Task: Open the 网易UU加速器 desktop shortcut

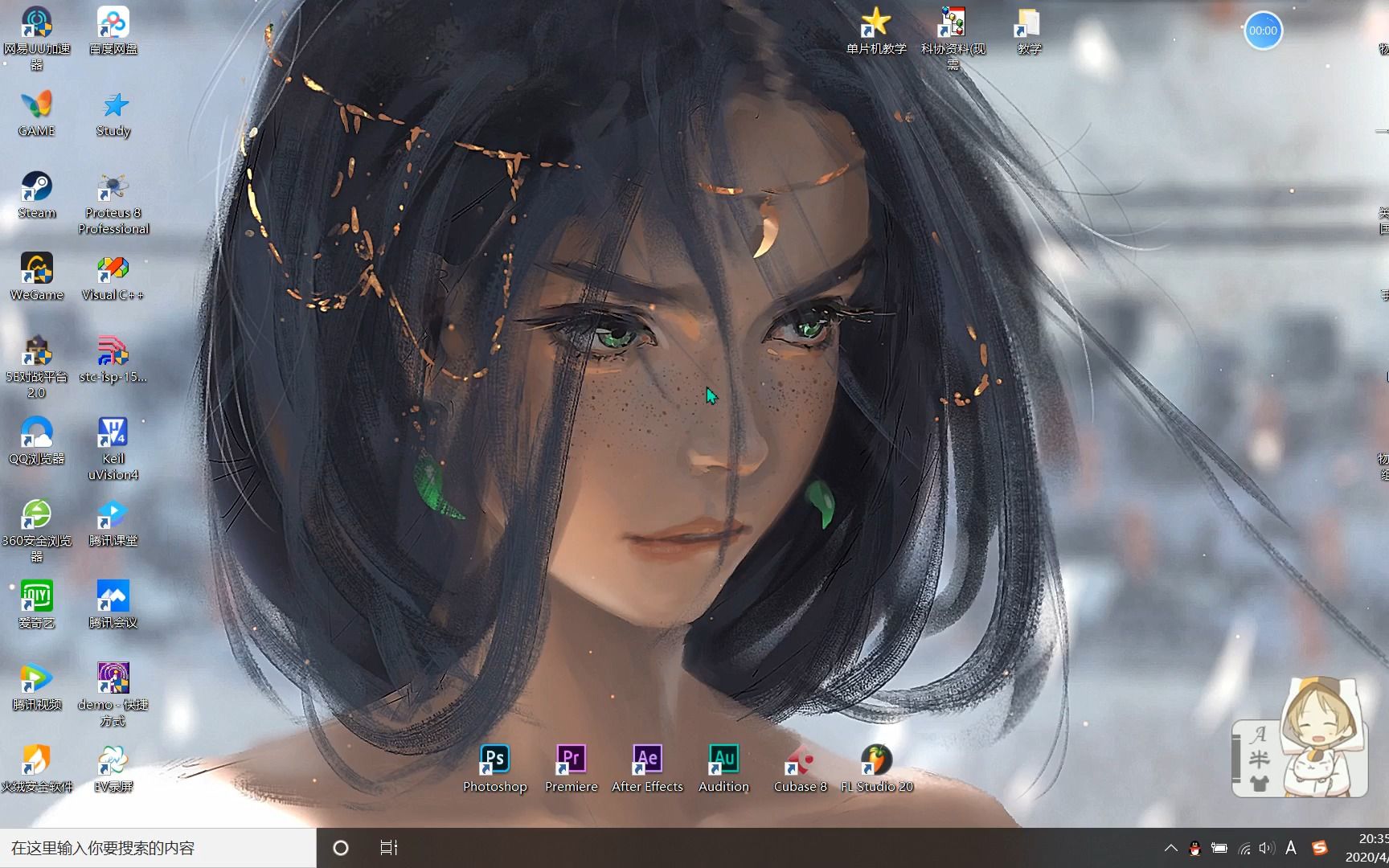Action: click(37, 38)
